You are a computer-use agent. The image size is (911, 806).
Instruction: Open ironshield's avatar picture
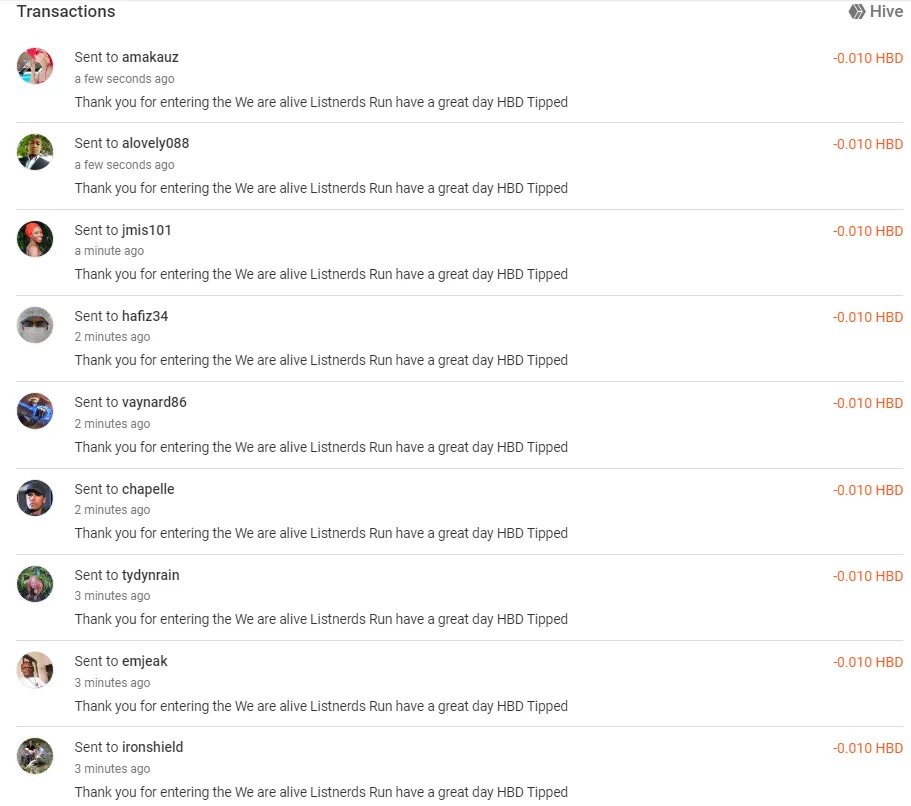pyautogui.click(x=35, y=756)
